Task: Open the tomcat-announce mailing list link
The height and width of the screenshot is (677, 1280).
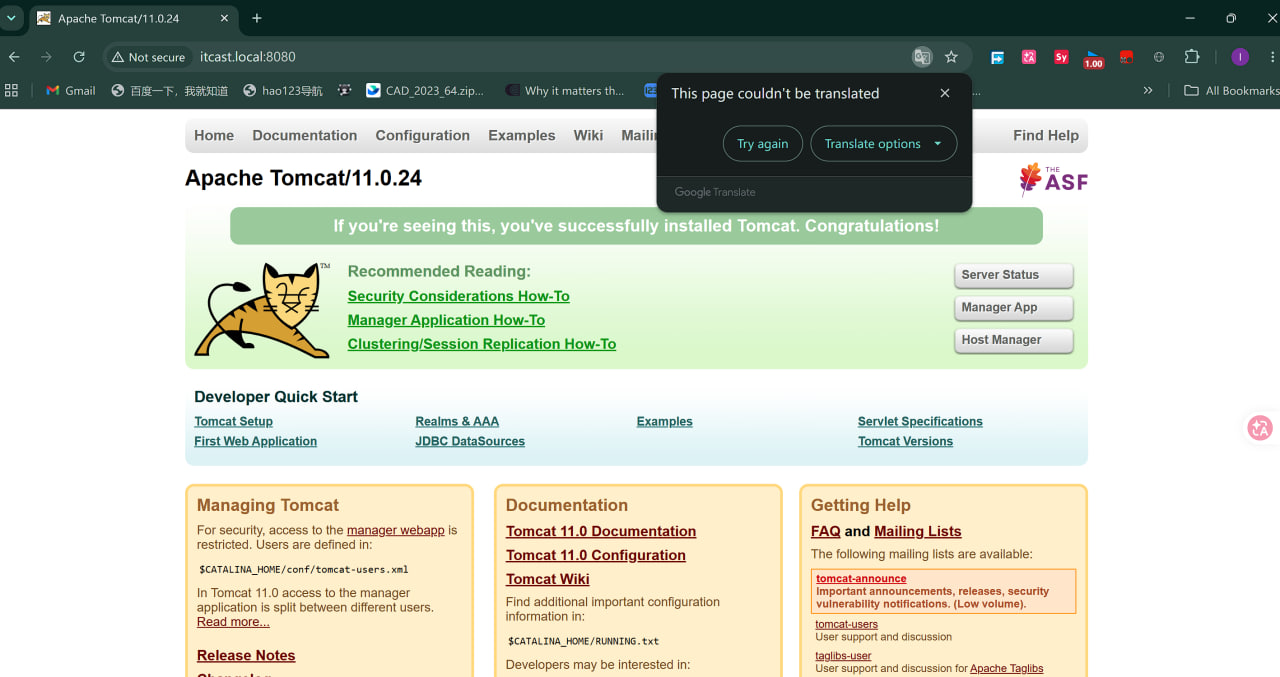Action: pyautogui.click(x=861, y=579)
